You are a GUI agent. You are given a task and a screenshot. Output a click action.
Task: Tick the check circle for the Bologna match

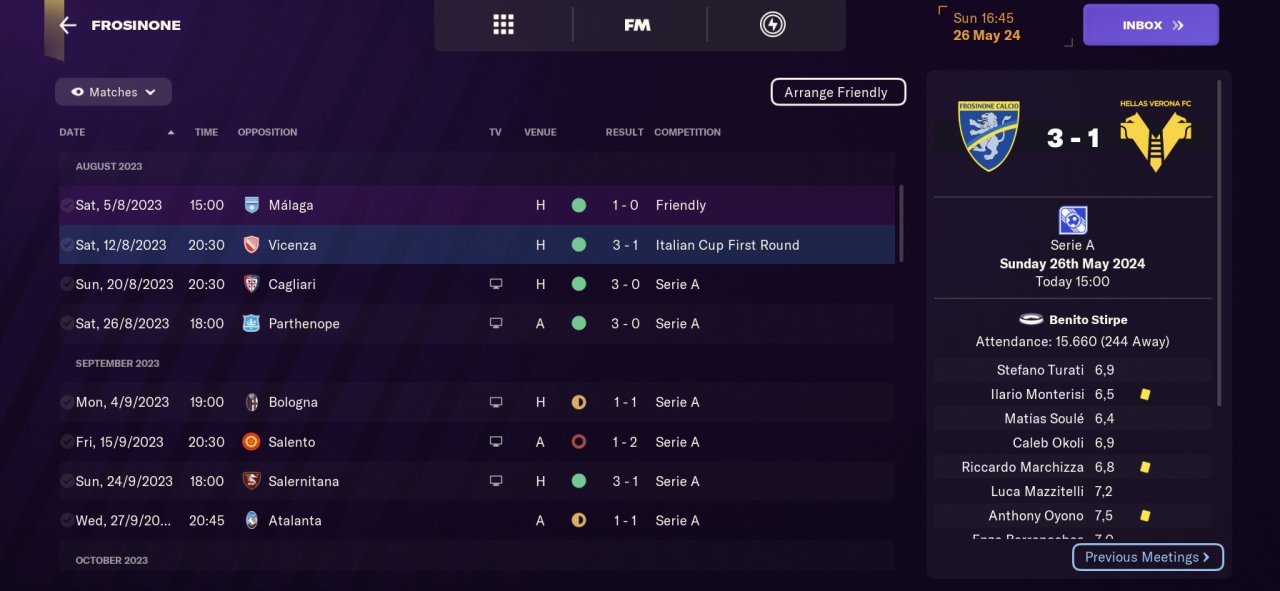66,402
